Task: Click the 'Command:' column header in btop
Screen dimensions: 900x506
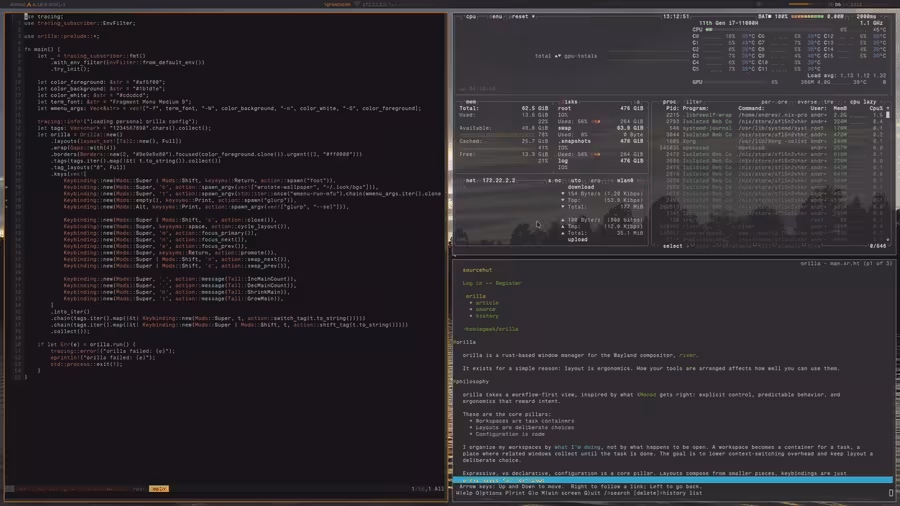Action: (x=751, y=108)
